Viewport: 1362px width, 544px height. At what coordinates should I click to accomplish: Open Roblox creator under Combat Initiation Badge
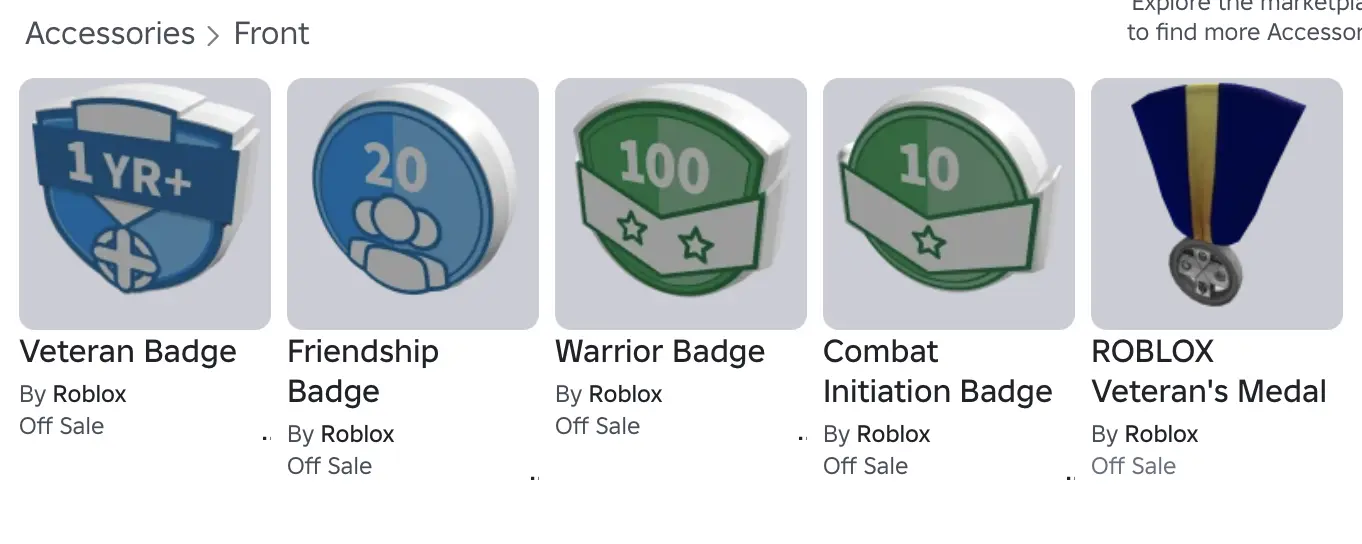point(893,435)
